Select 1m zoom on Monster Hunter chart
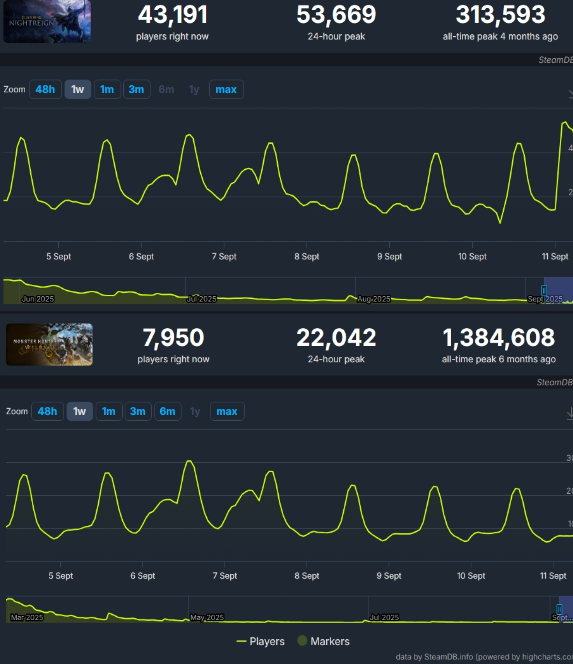Image resolution: width=573 pixels, height=664 pixels. 109,411
